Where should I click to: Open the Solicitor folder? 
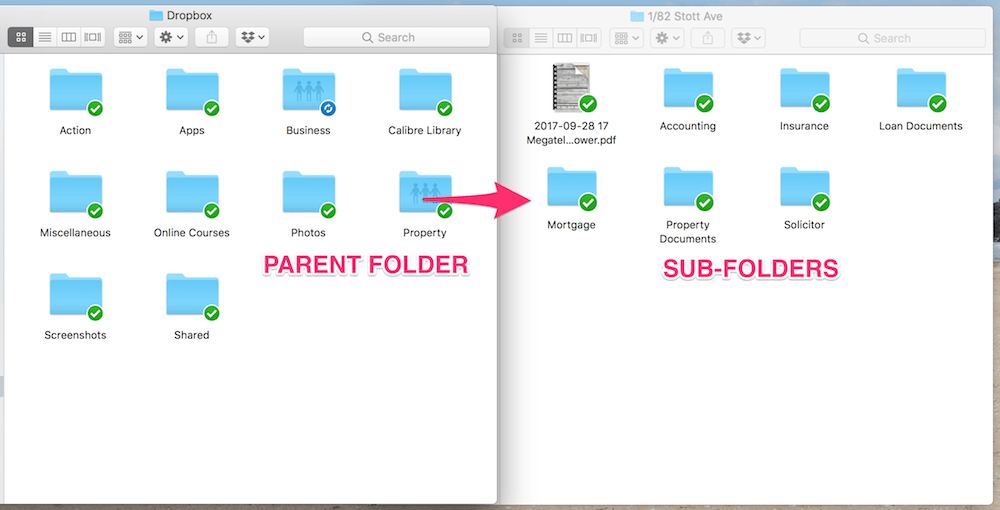[x=804, y=190]
